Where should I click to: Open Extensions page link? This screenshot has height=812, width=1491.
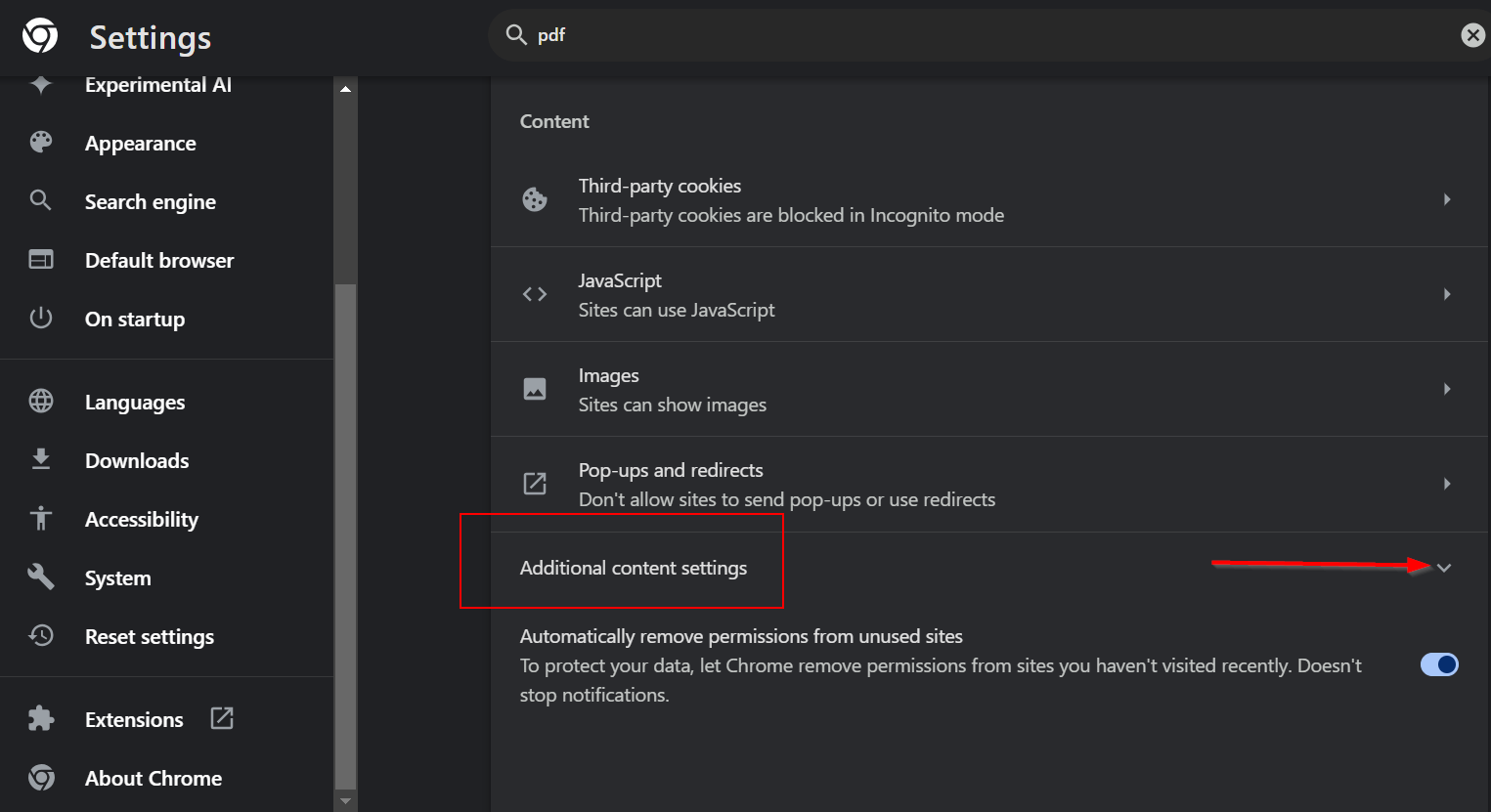(134, 719)
